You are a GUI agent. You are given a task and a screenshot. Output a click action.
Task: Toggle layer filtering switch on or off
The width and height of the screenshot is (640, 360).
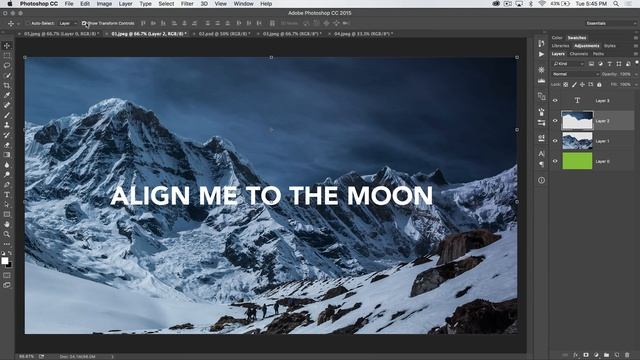(637, 63)
